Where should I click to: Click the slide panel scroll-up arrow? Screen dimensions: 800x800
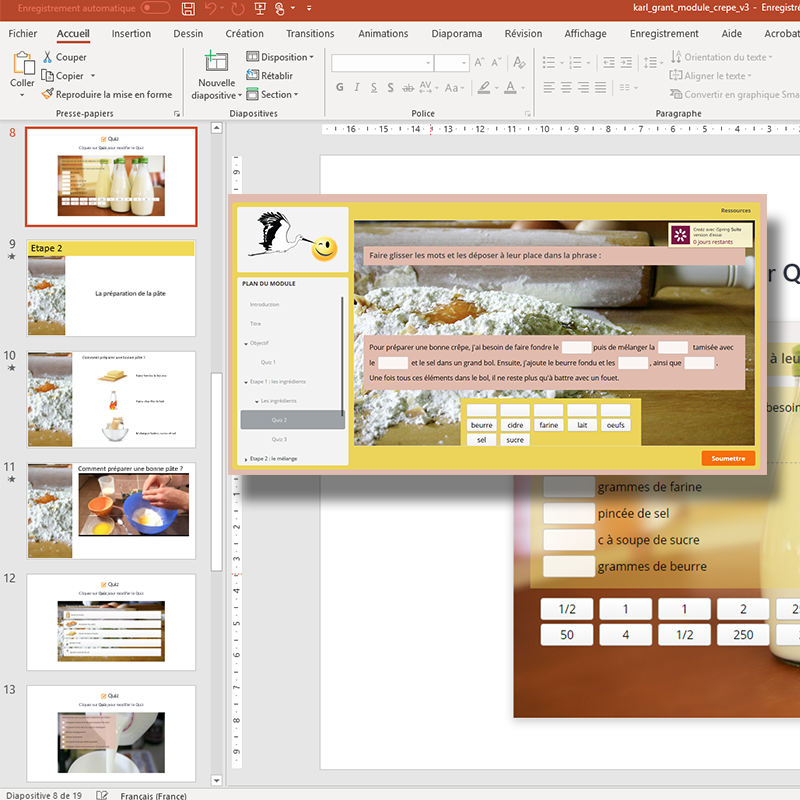217,128
